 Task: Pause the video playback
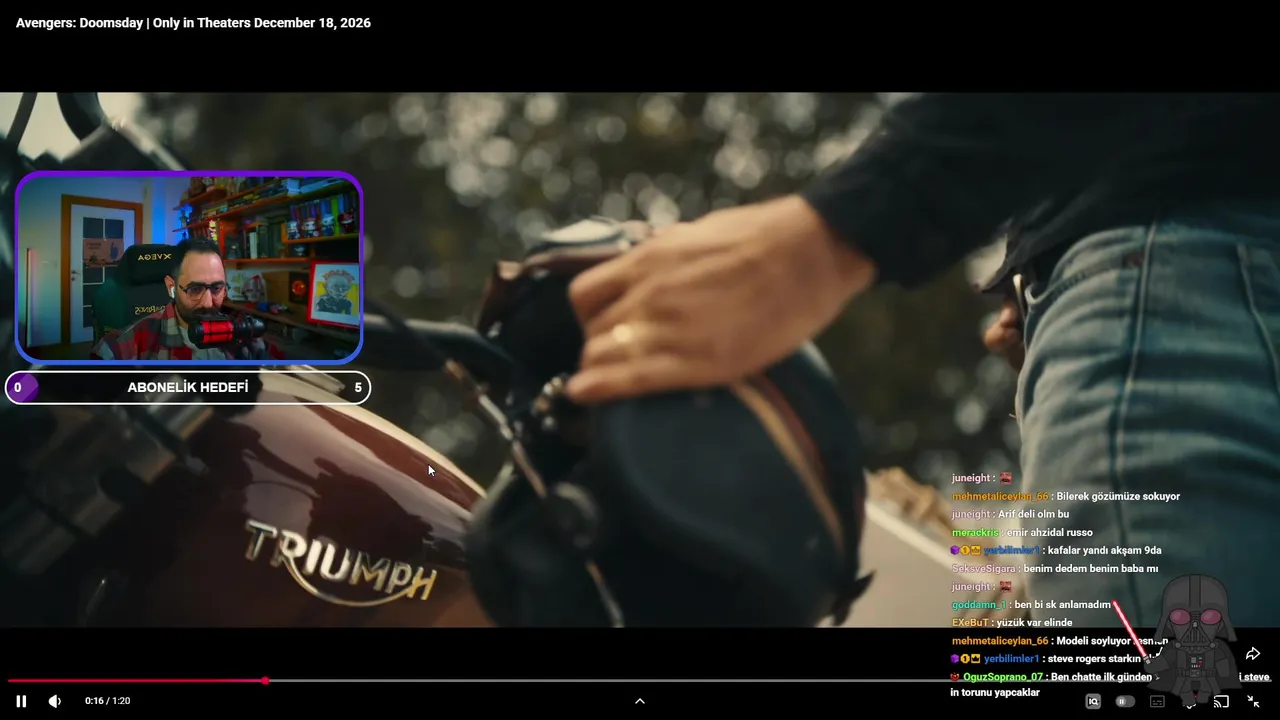pos(21,701)
